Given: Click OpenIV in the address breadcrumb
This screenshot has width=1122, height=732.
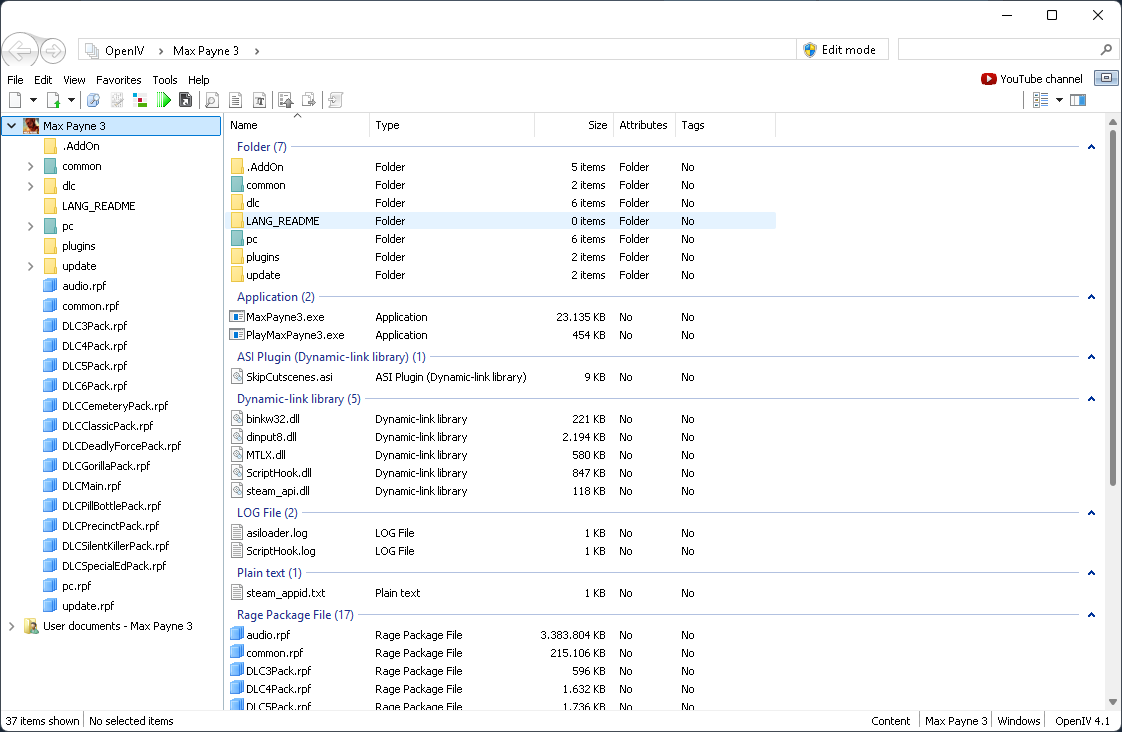Looking at the screenshot, I should click(125, 51).
